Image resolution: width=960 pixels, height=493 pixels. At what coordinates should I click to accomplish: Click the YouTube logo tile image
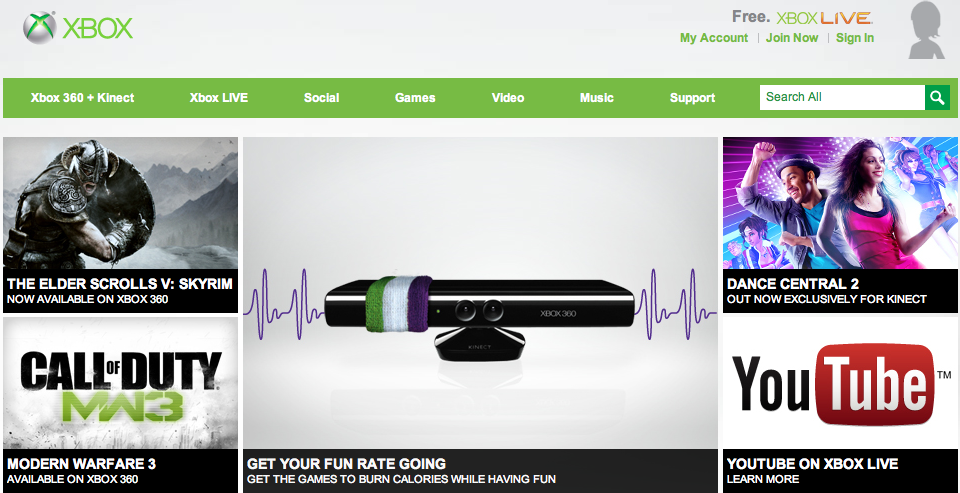click(840, 384)
